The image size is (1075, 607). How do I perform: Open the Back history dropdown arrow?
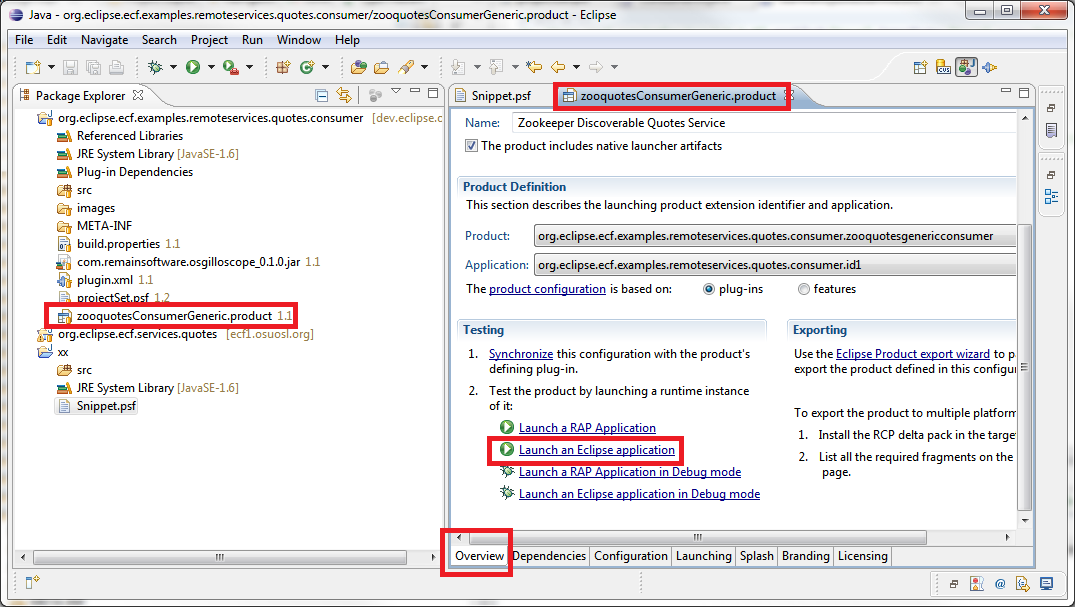pos(577,67)
